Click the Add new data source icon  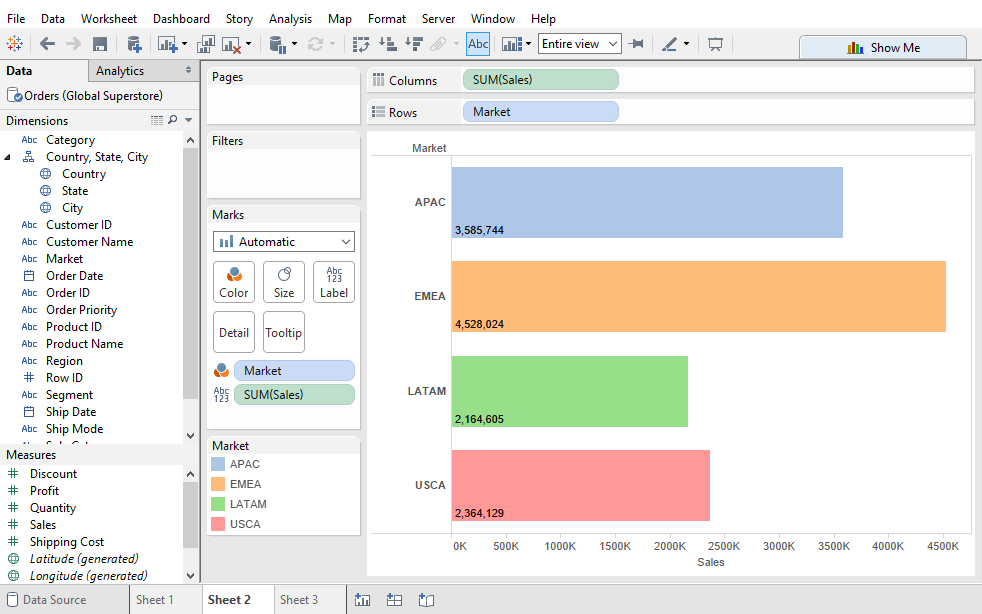(x=133, y=44)
